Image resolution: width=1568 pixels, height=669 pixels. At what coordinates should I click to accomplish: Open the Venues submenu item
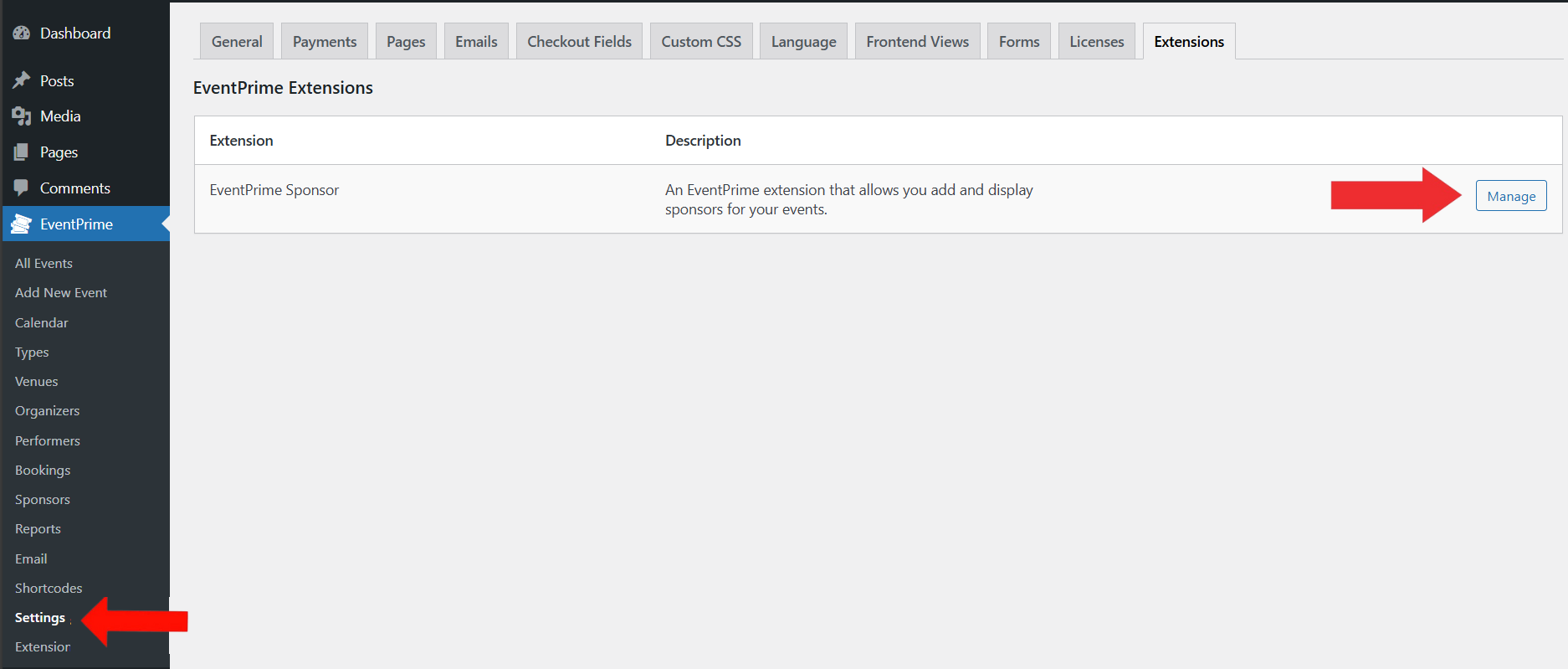coord(37,382)
